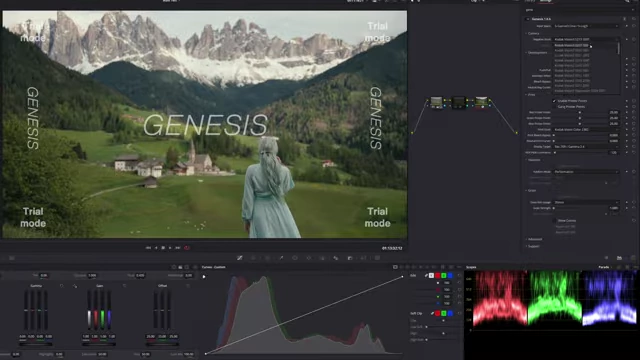
Task: Collapse the Camera section
Action: click(533, 33)
